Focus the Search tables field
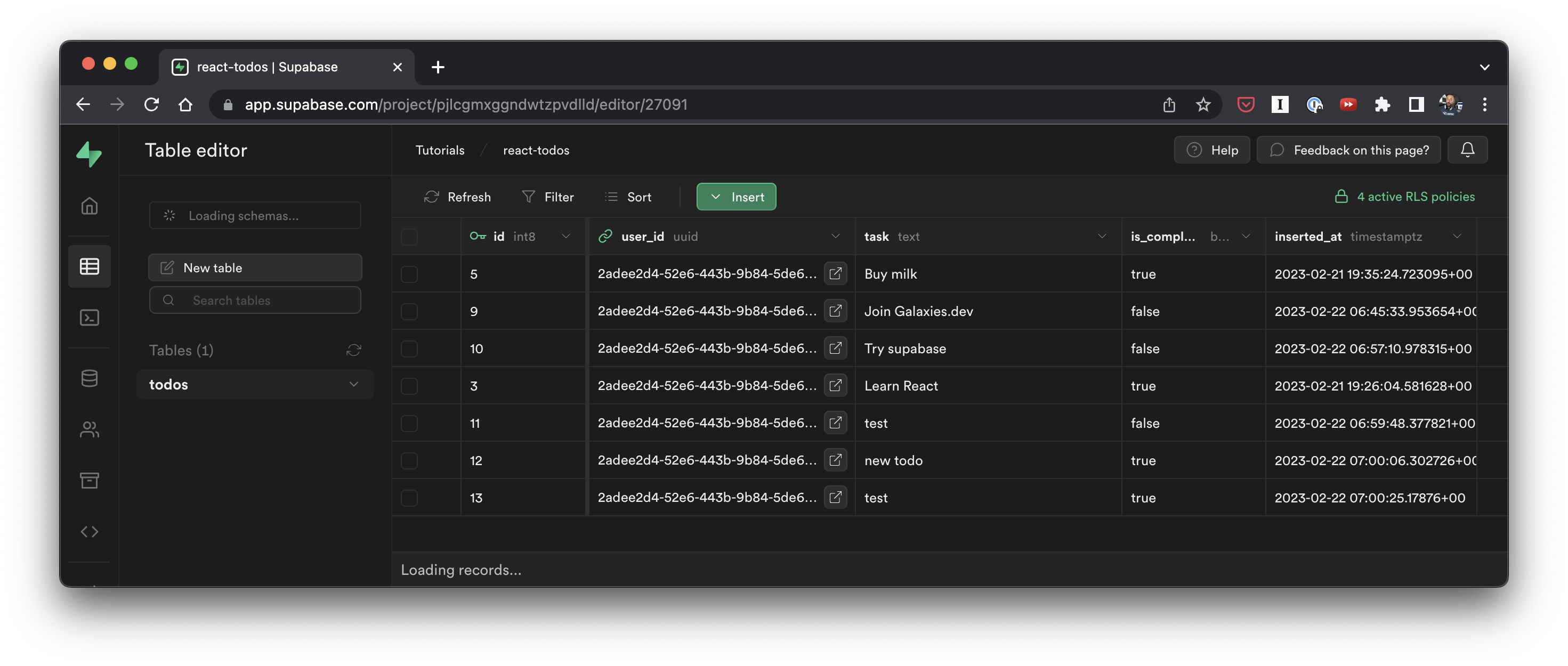1568x666 pixels. point(255,300)
